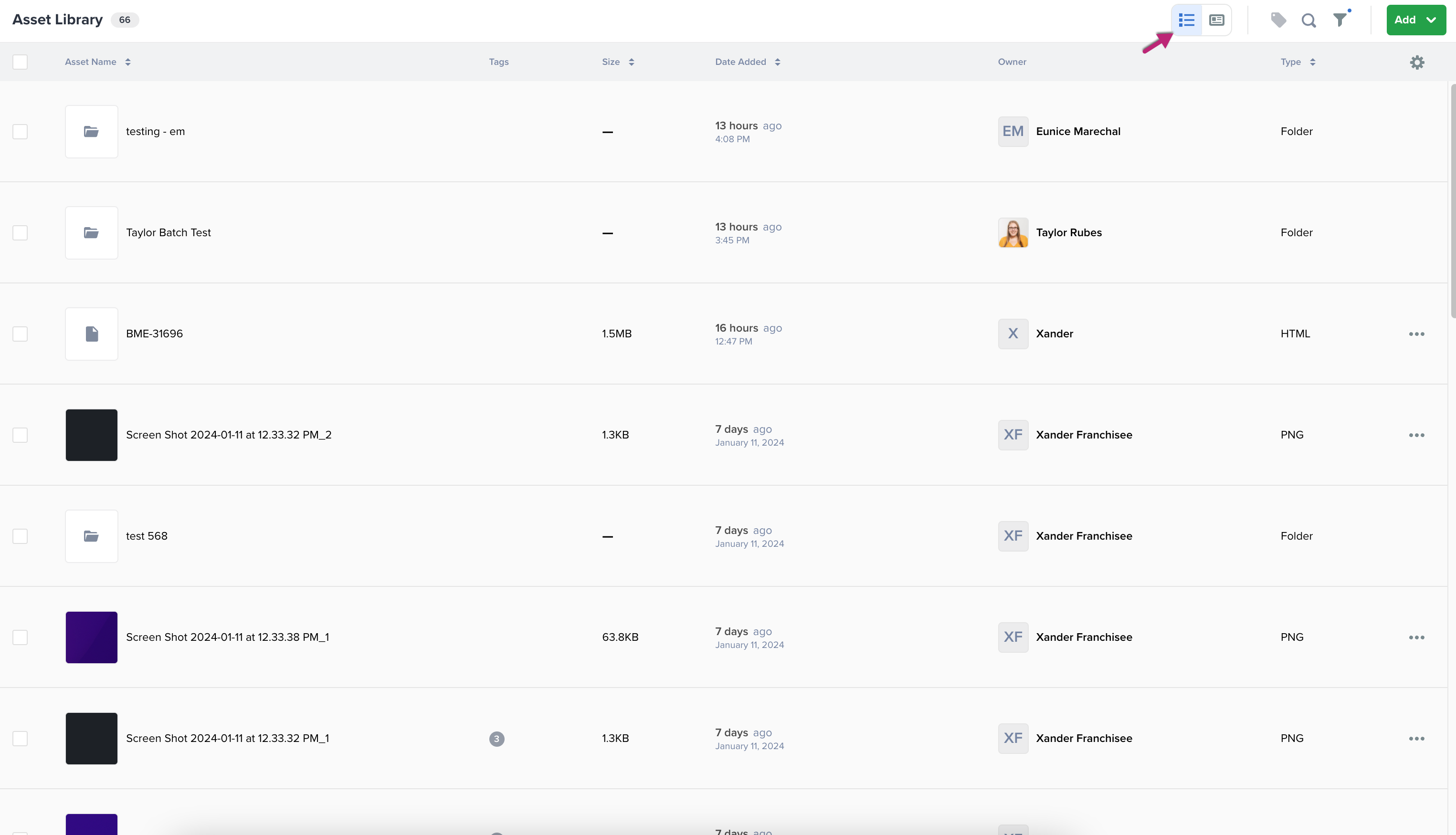Click XF avatar on test 568 row
The height and width of the screenshot is (835, 1456).
[1013, 536]
